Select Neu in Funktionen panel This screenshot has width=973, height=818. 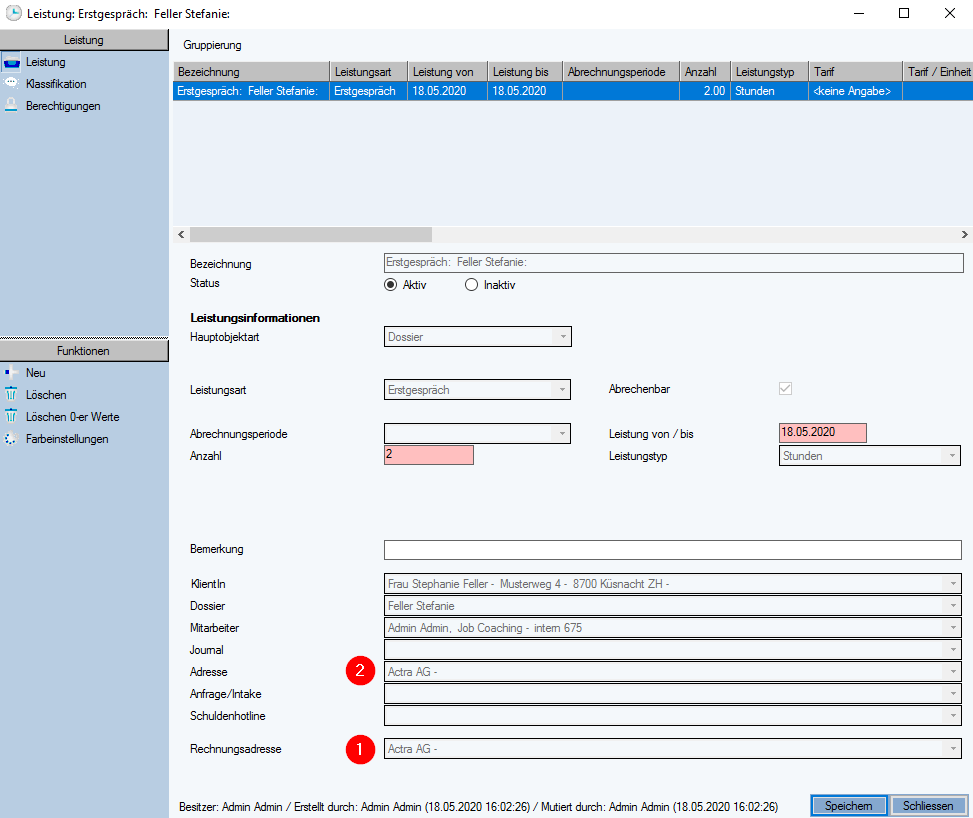click(35, 373)
